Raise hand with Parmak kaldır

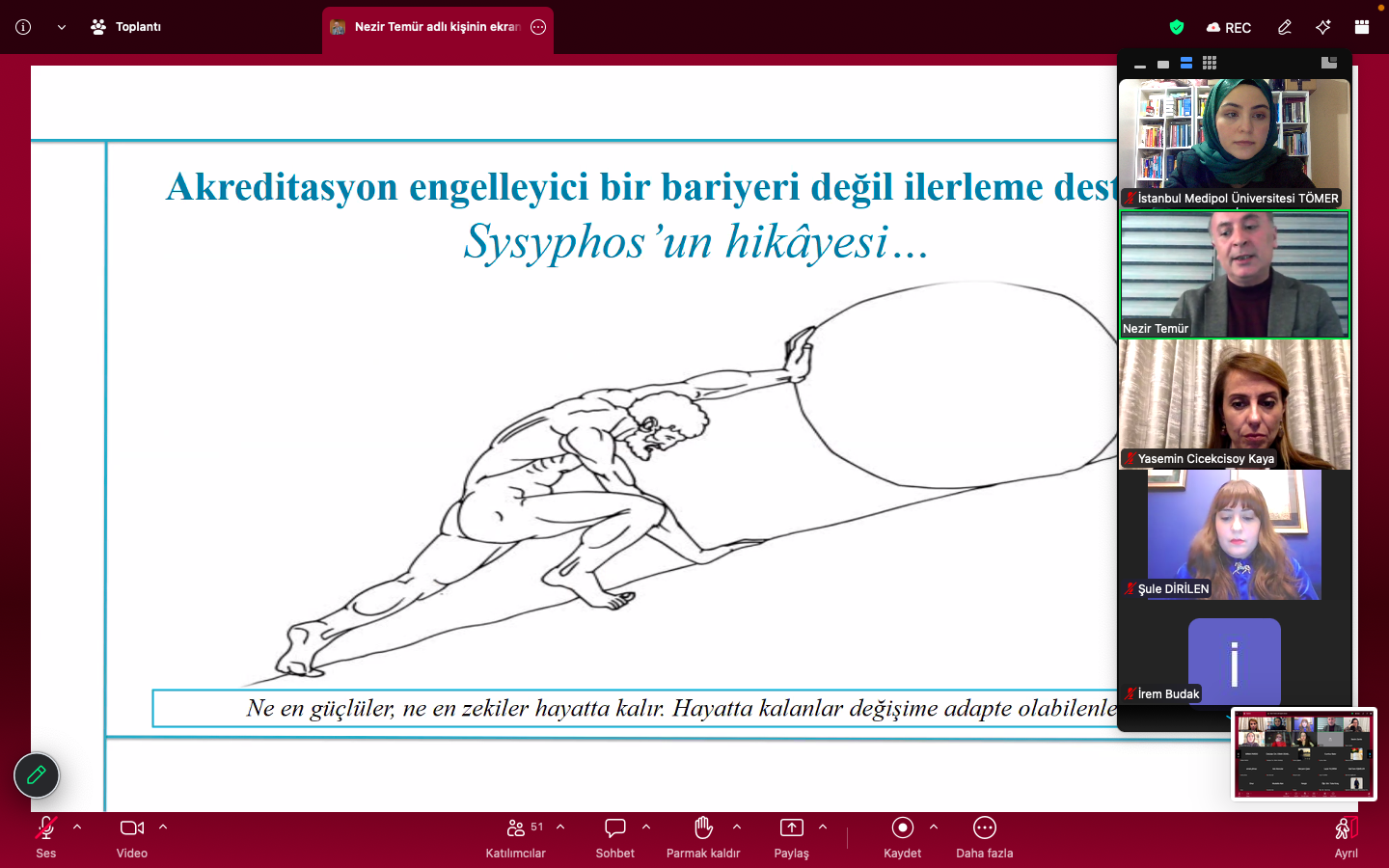point(703,836)
